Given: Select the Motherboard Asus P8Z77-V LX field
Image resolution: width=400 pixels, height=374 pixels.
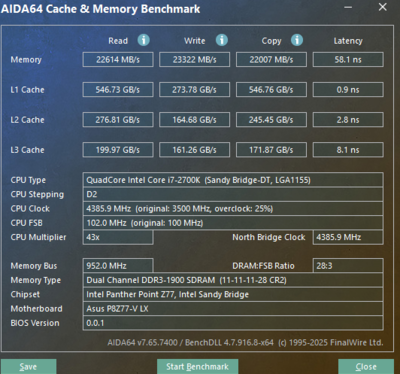Looking at the screenshot, I should click(x=233, y=309).
